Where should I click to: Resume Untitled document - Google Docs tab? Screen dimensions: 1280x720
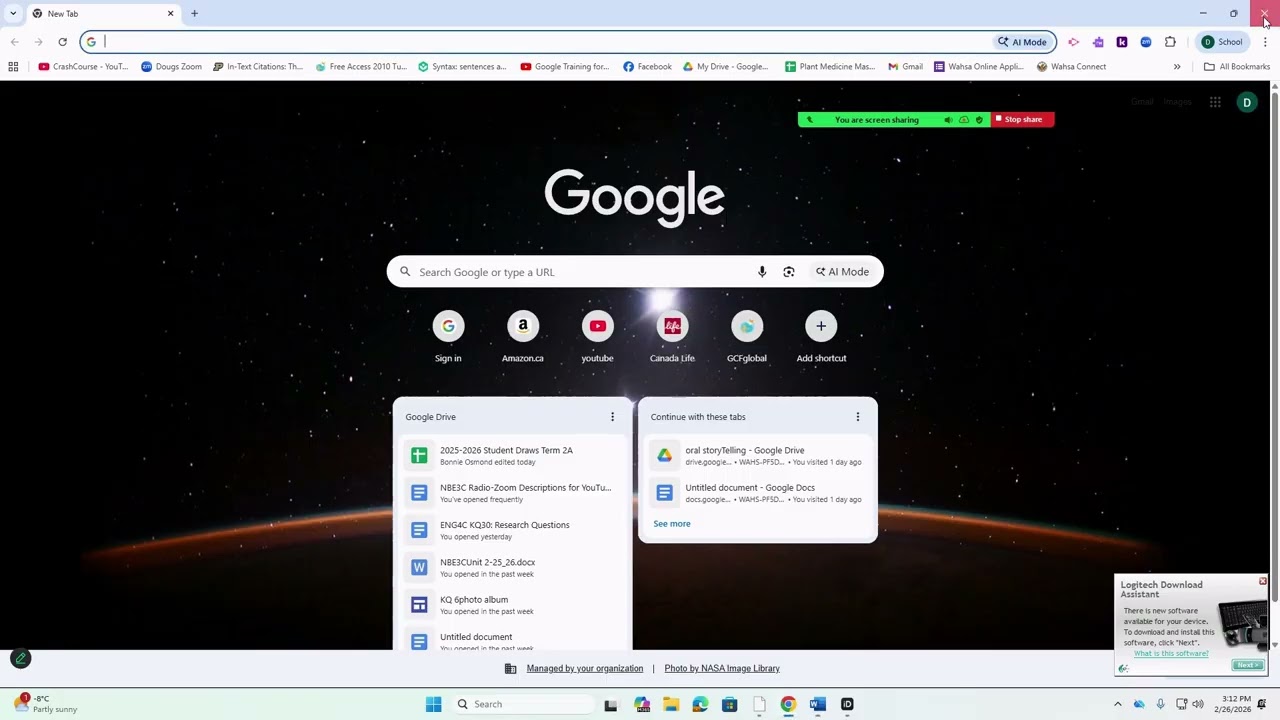758,493
